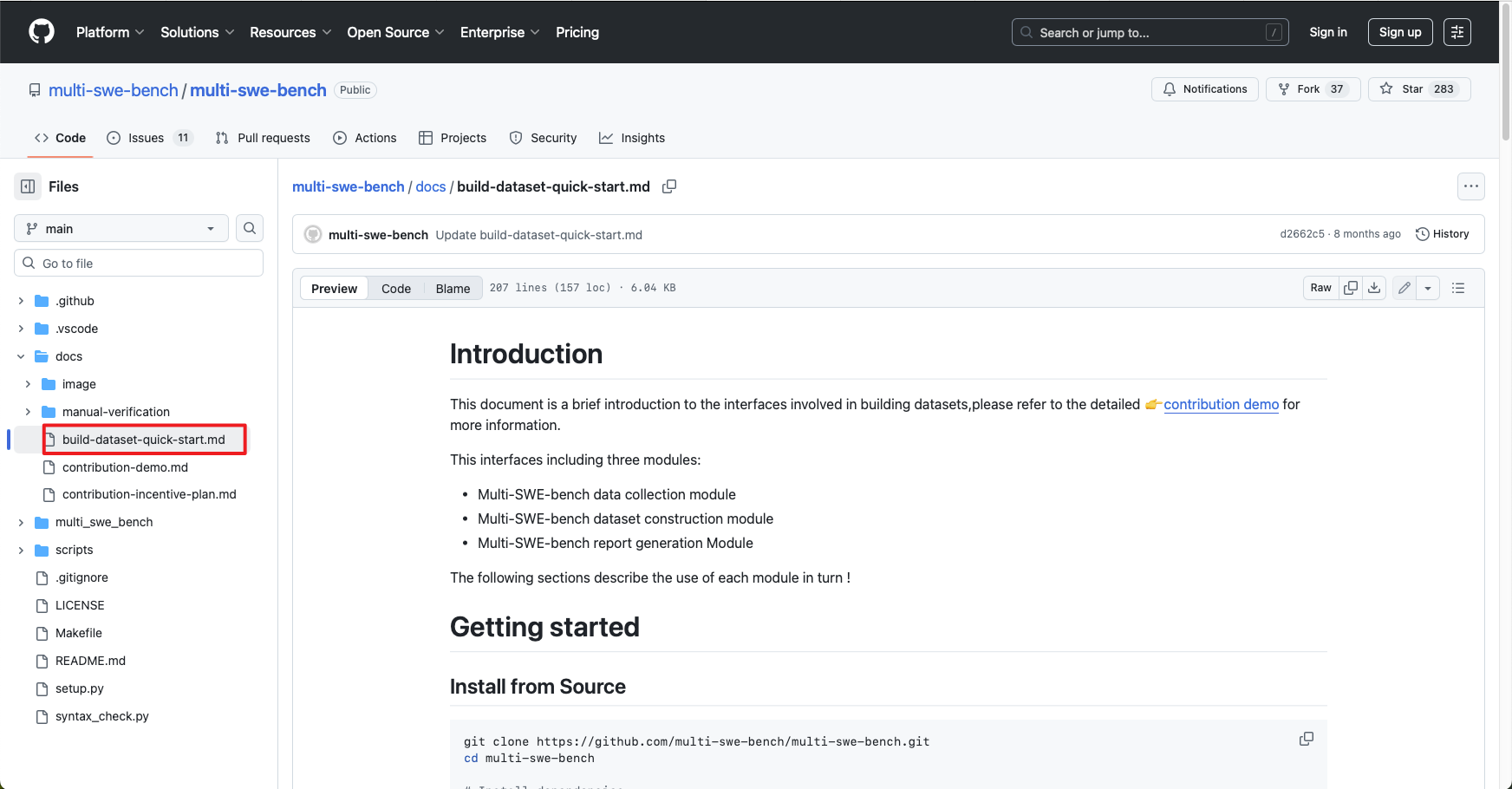Switch to Blame view

pyautogui.click(x=453, y=288)
